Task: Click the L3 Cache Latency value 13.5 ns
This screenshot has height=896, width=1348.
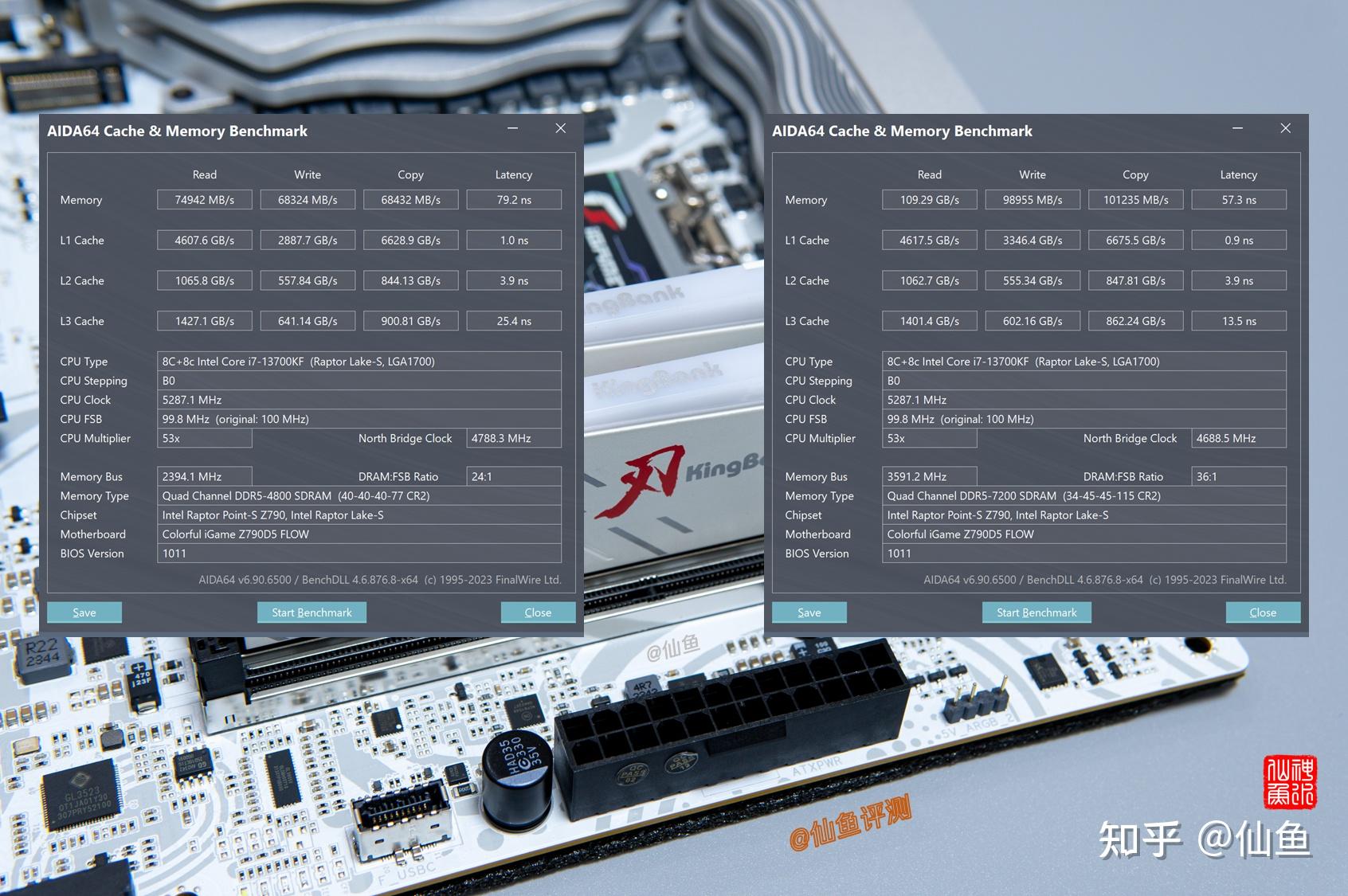Action: coord(1239,320)
